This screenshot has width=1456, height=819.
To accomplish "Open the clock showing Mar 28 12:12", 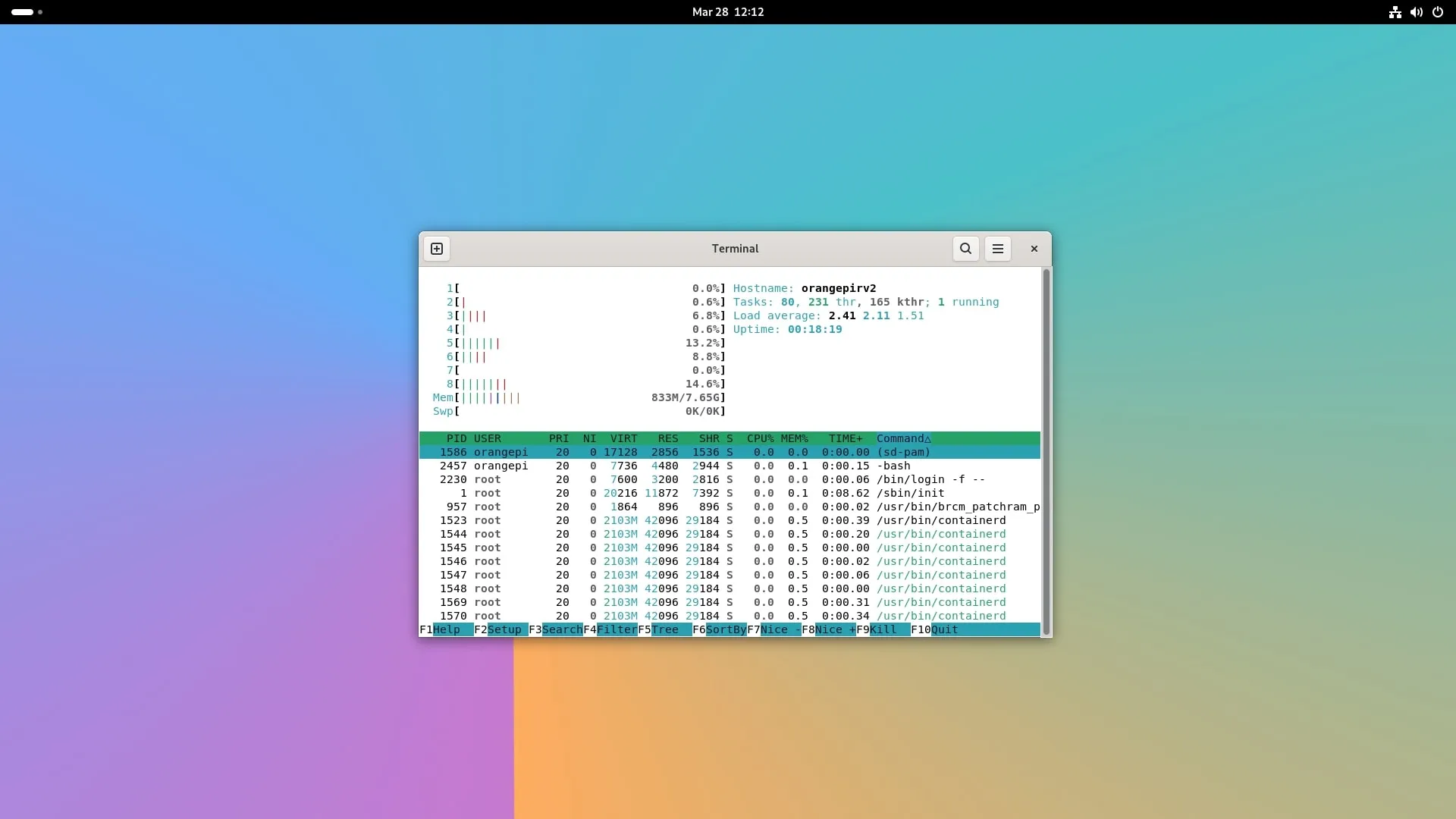I will [727, 12].
